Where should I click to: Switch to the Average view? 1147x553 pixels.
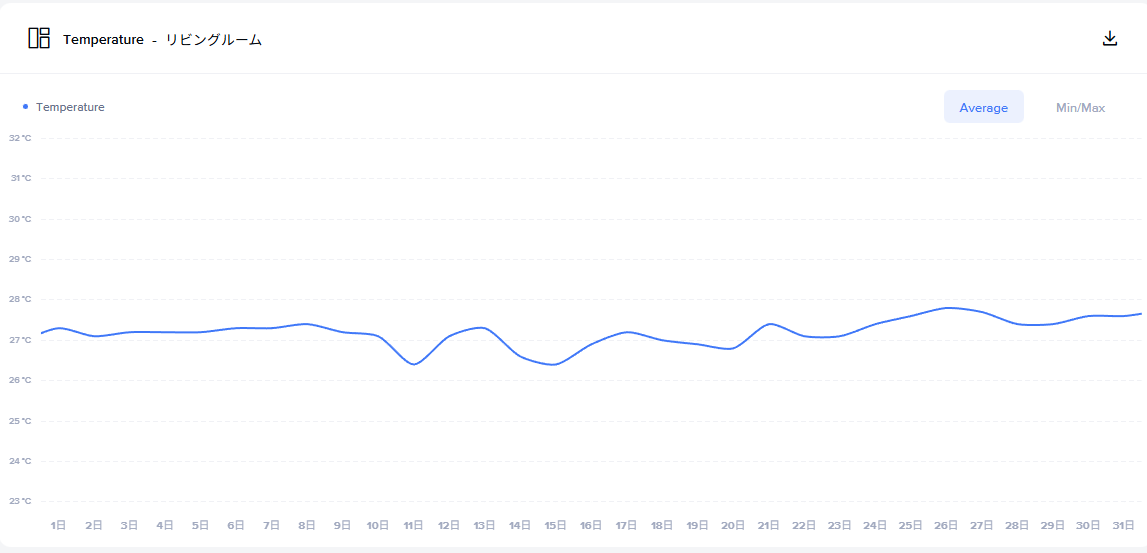tap(983, 107)
